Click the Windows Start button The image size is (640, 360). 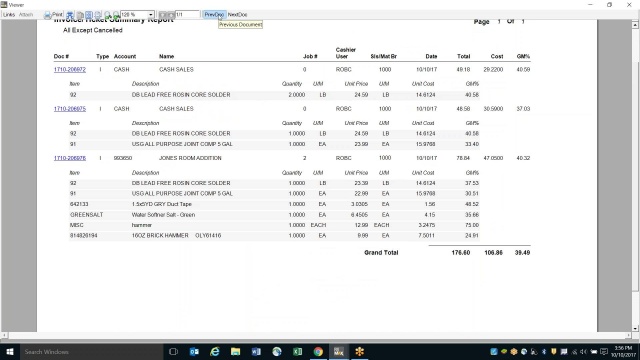pos(9,351)
